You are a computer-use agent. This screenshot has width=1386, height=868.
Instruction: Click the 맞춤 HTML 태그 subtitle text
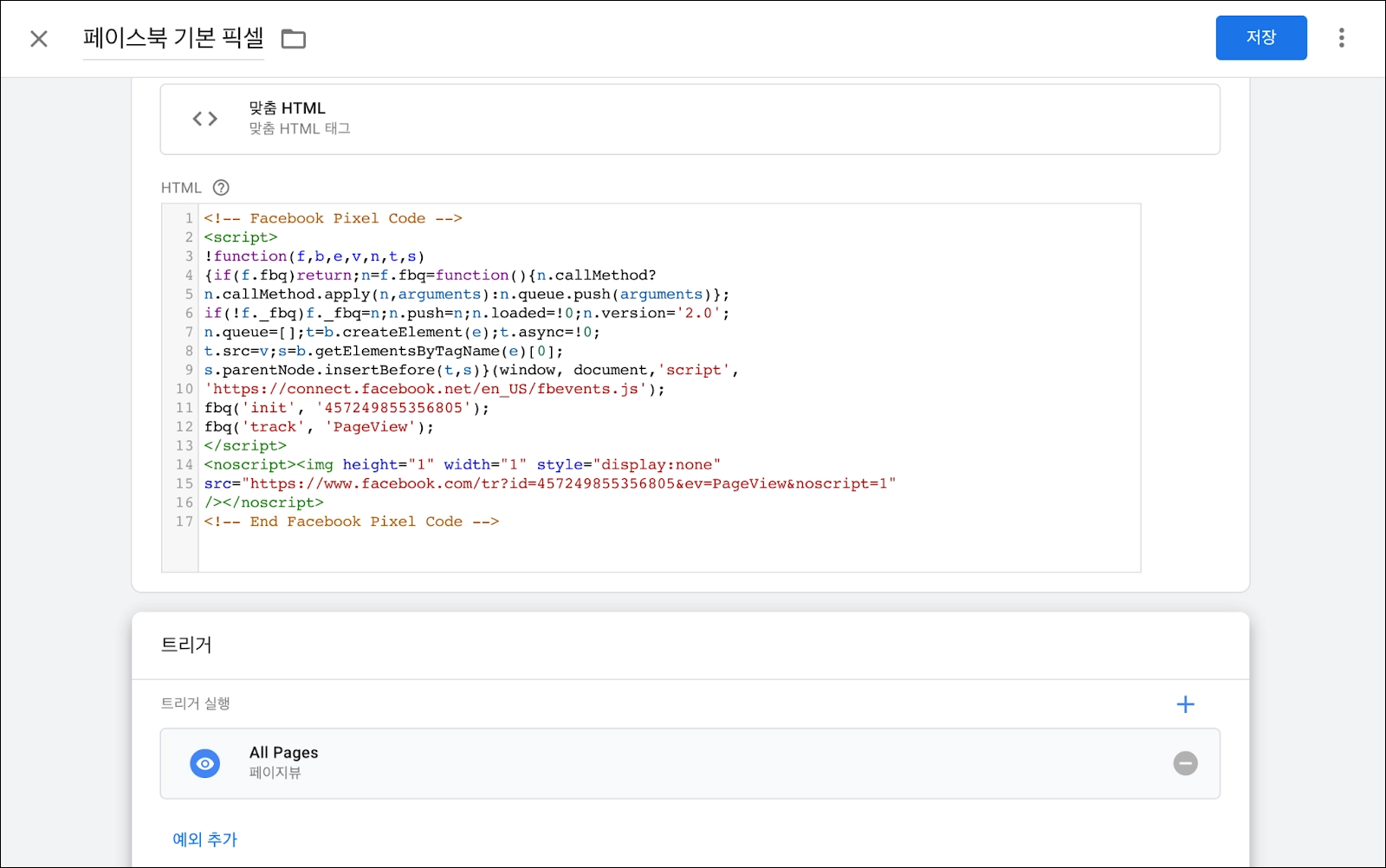point(300,129)
